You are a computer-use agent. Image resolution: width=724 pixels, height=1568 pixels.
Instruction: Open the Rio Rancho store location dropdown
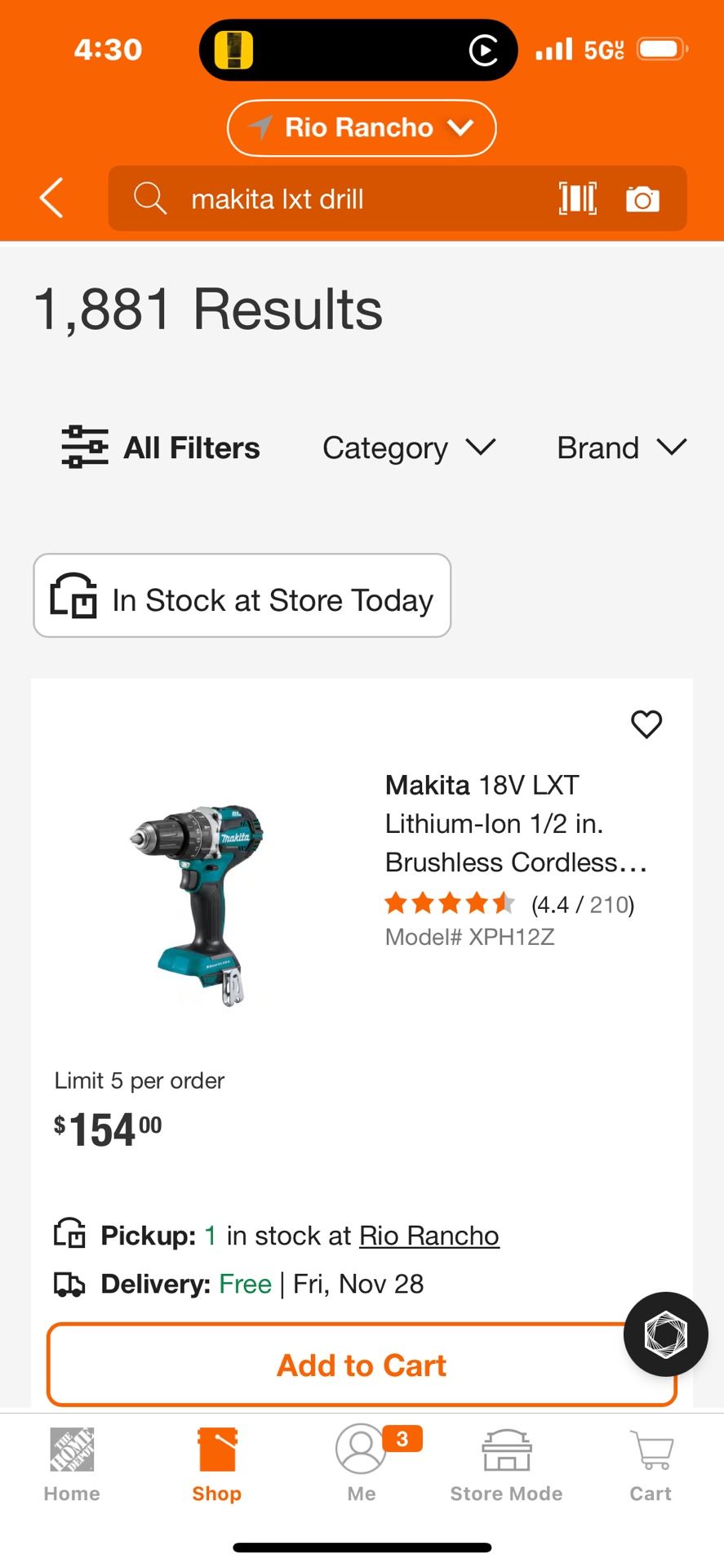pos(360,127)
